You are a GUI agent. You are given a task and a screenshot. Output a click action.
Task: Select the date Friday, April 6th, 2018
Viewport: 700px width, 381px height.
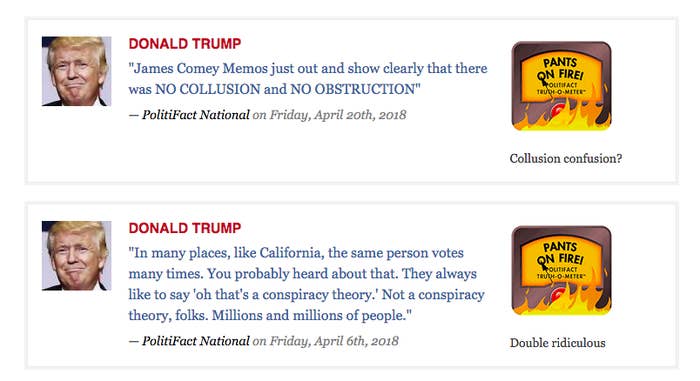pyautogui.click(x=334, y=341)
